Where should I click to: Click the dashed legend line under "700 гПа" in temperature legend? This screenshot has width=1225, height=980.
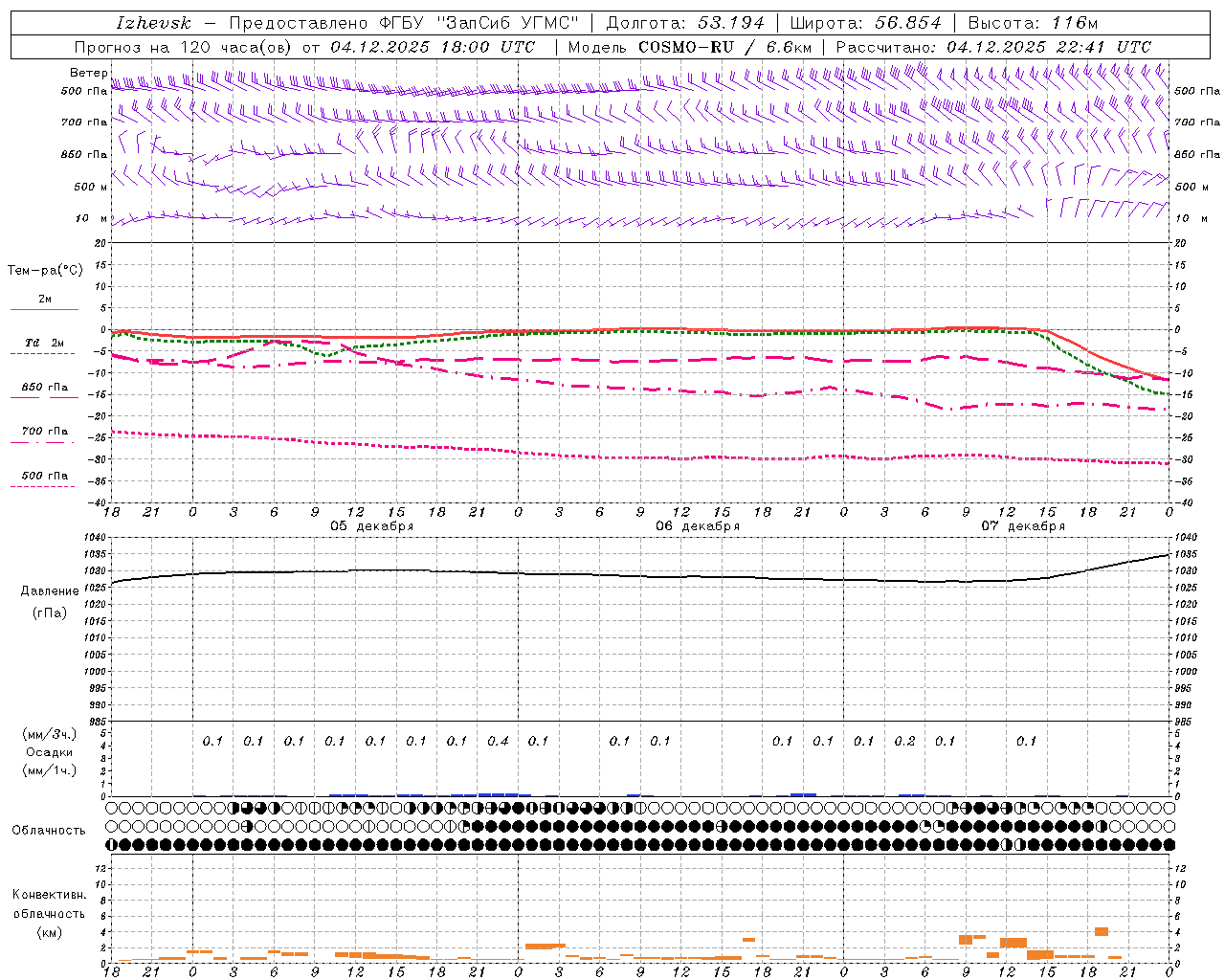pos(42,442)
